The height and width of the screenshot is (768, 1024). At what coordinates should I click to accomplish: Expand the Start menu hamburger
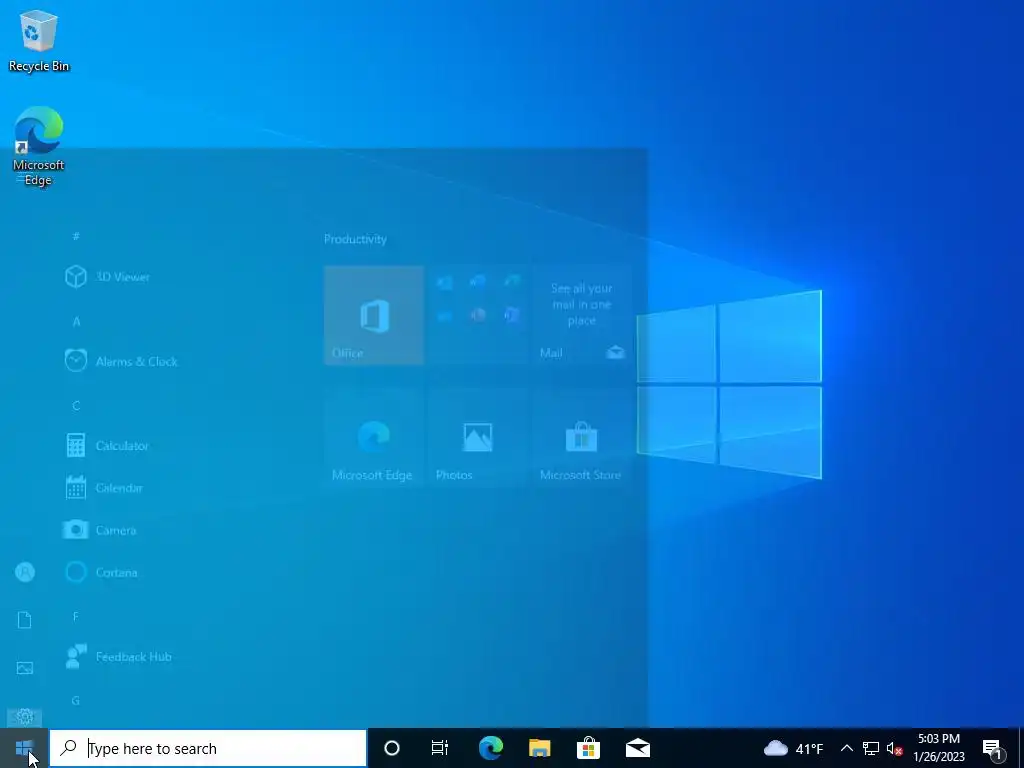point(25,178)
